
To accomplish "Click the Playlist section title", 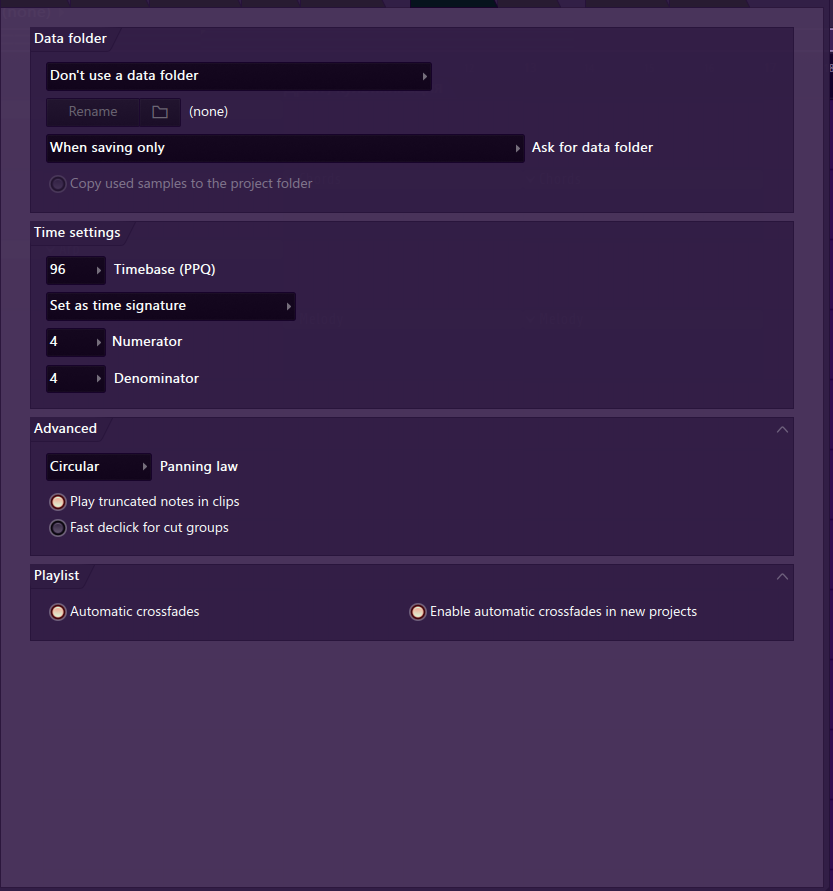I will pyautogui.click(x=56, y=576).
